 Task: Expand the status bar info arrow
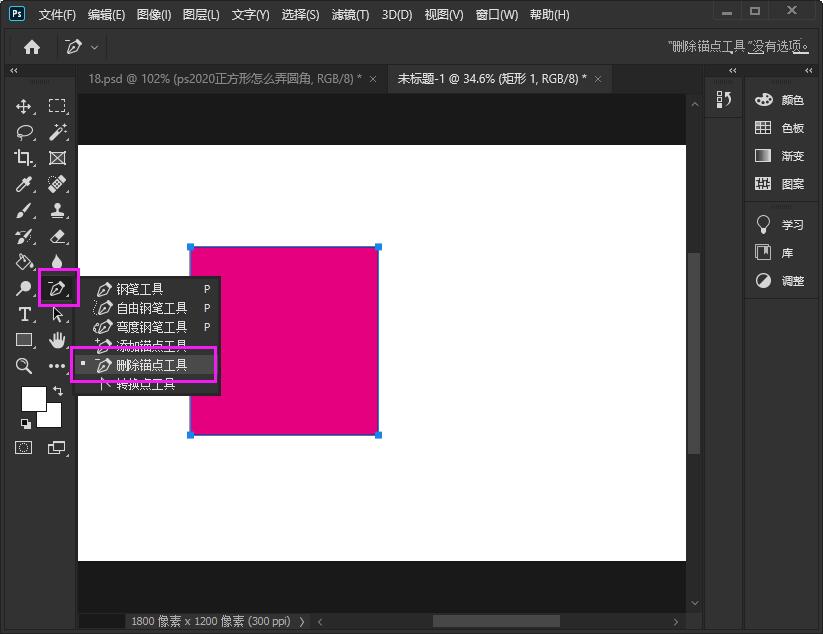pyautogui.click(x=302, y=621)
